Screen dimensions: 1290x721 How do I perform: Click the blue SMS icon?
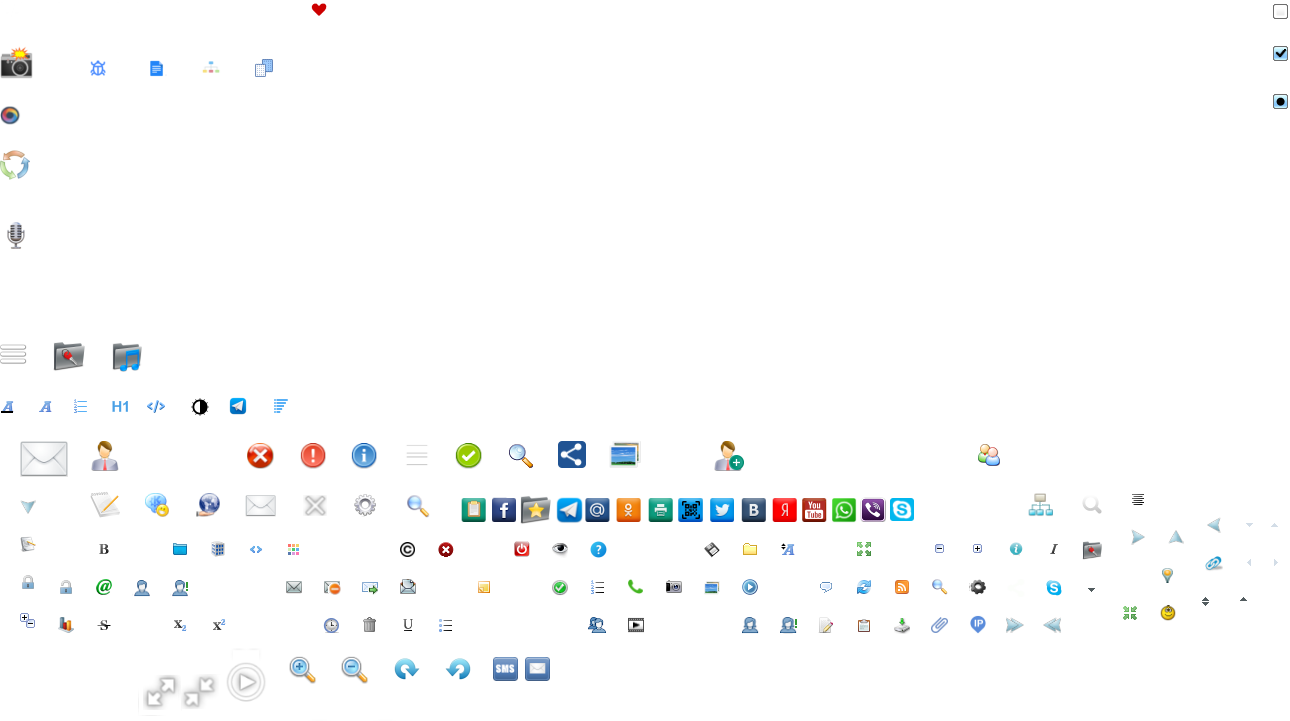coord(506,669)
